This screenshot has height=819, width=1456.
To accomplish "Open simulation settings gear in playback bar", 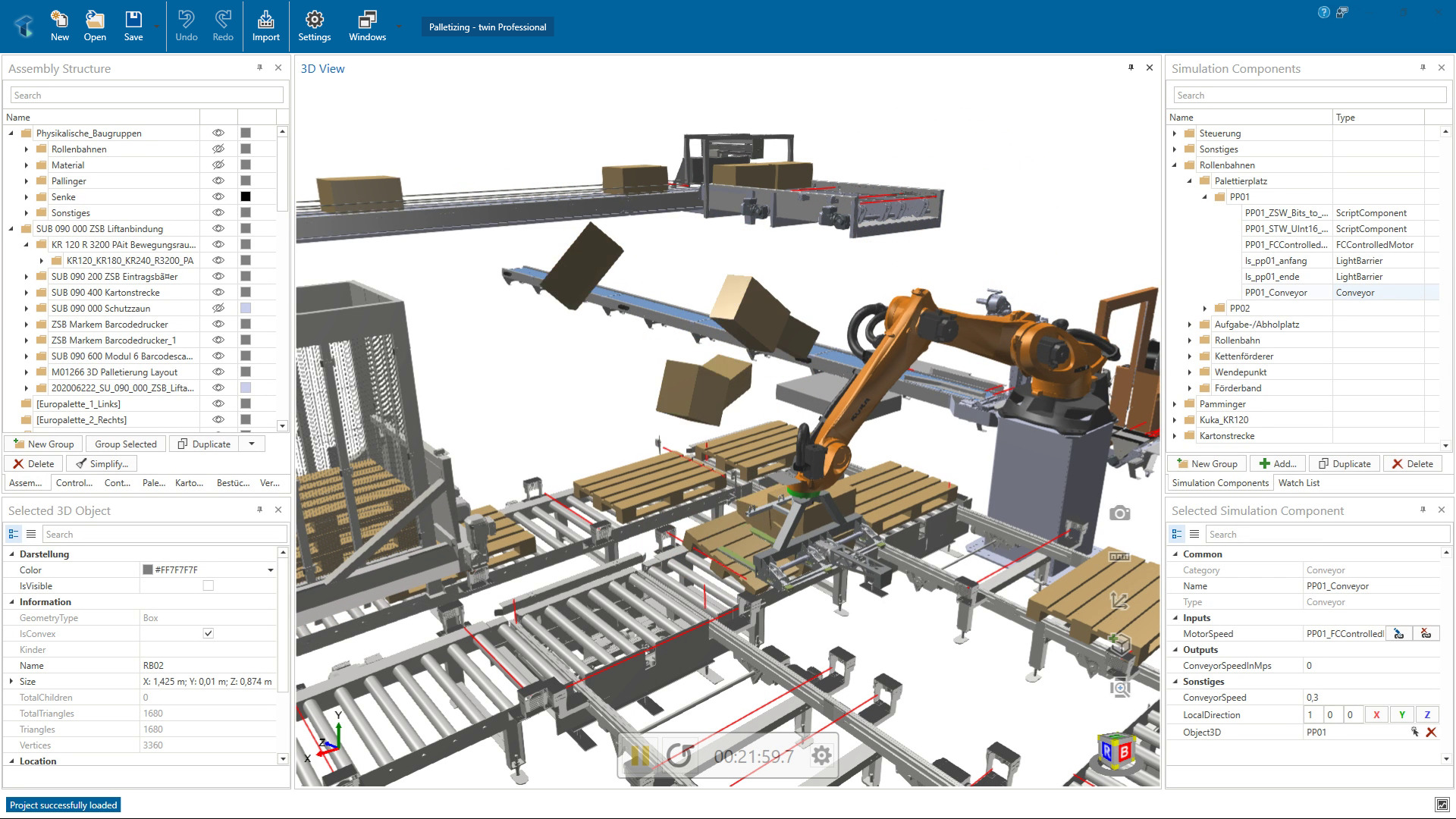I will (x=821, y=755).
